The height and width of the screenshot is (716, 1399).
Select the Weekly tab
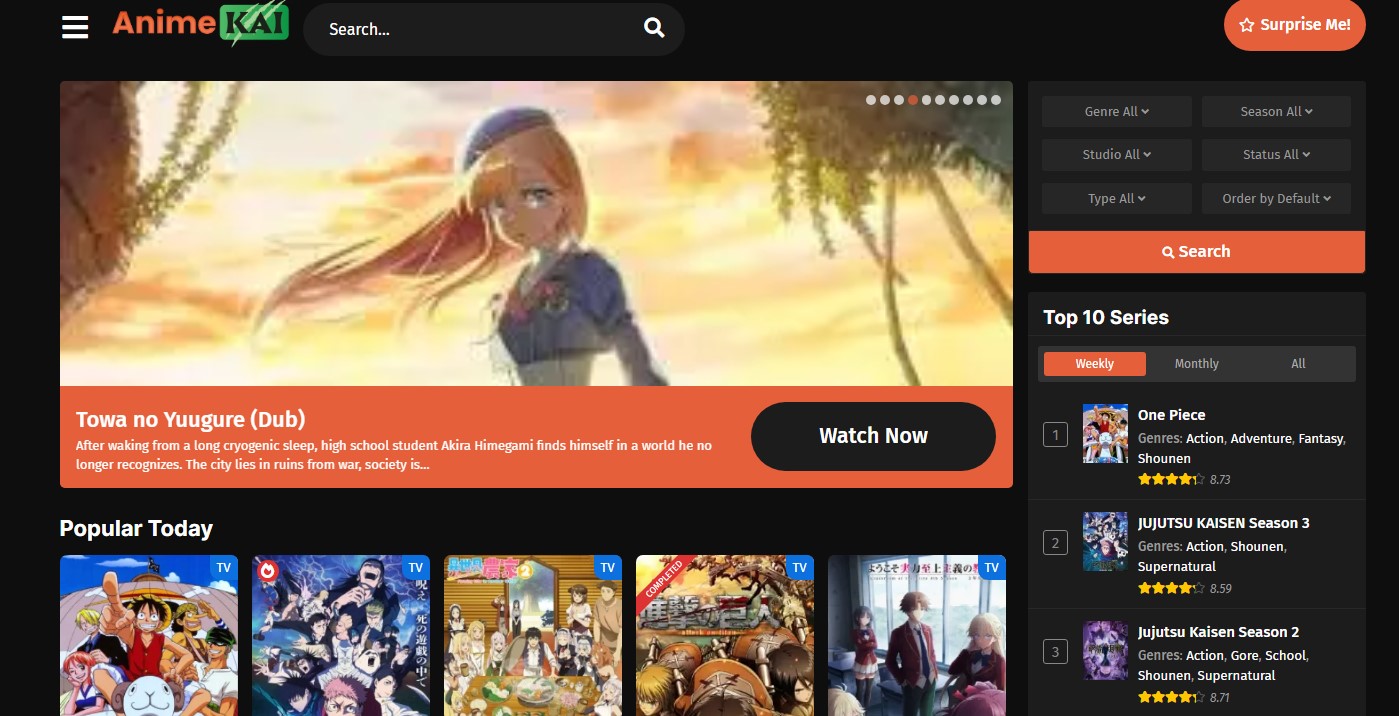(x=1094, y=363)
